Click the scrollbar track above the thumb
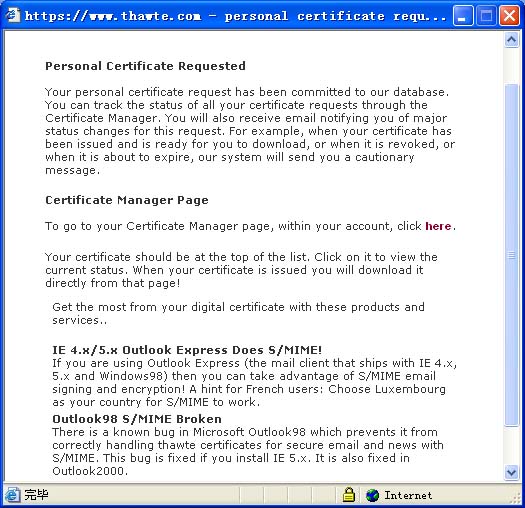Image resolution: width=525 pixels, height=508 pixels. point(511,66)
